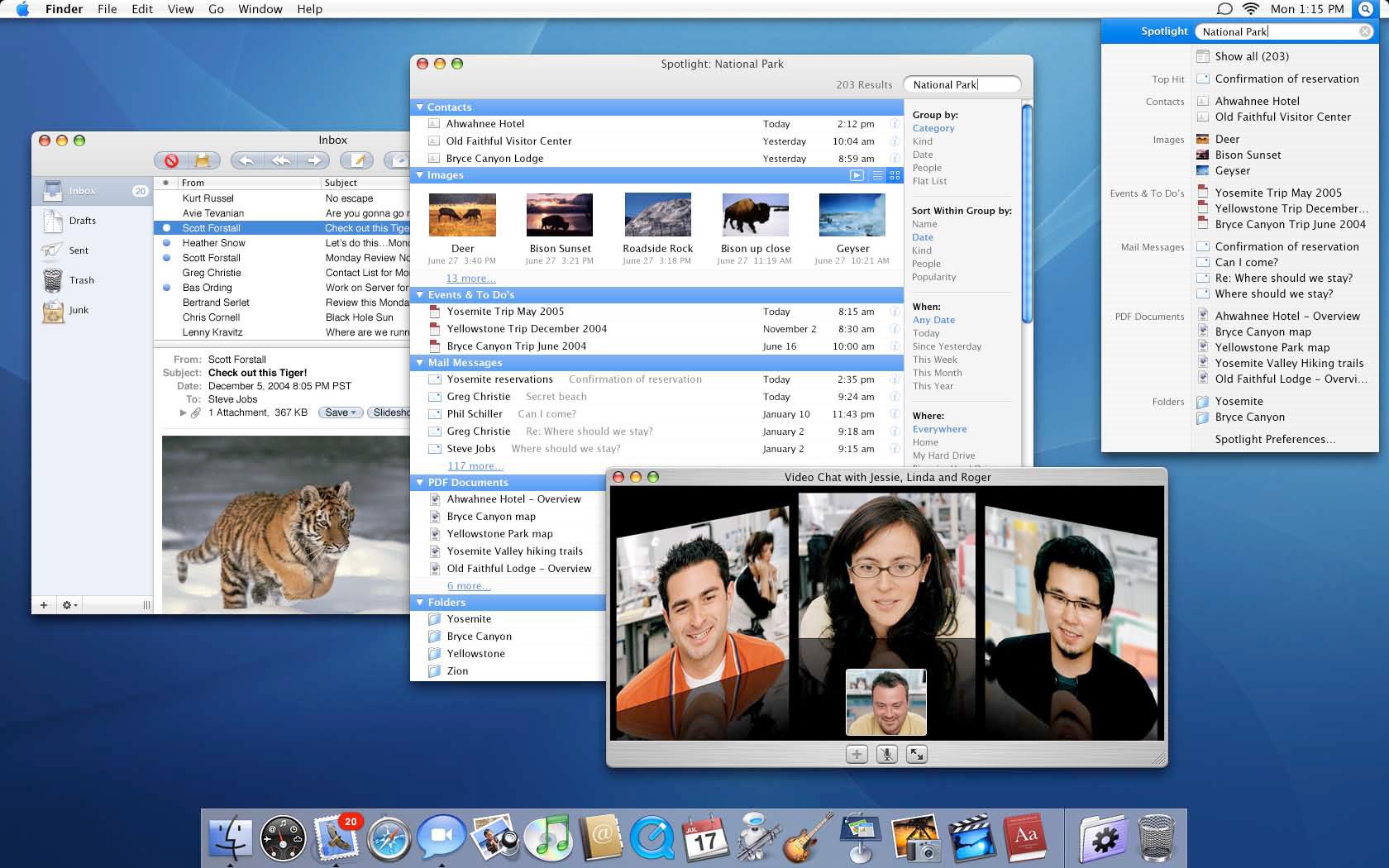1389x868 pixels.
Task: Add a participant with the video chat plus button
Action: click(857, 754)
